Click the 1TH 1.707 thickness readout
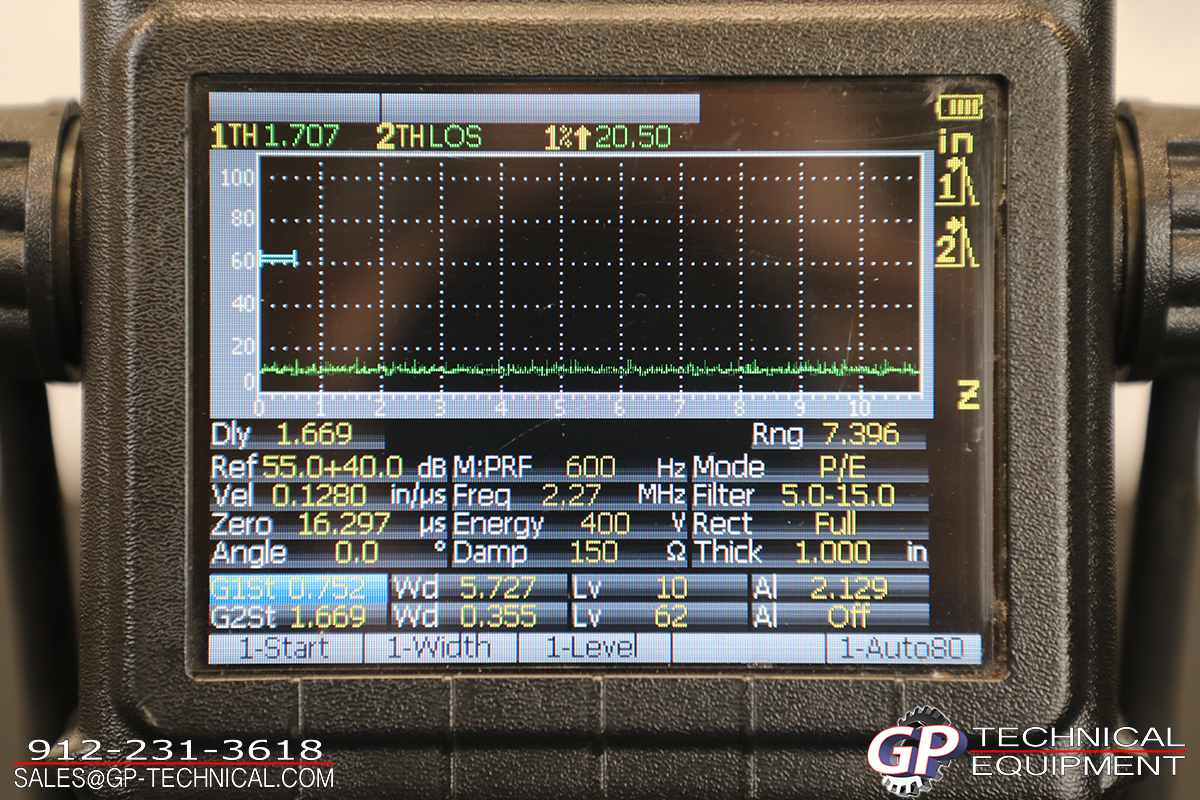 click(276, 137)
